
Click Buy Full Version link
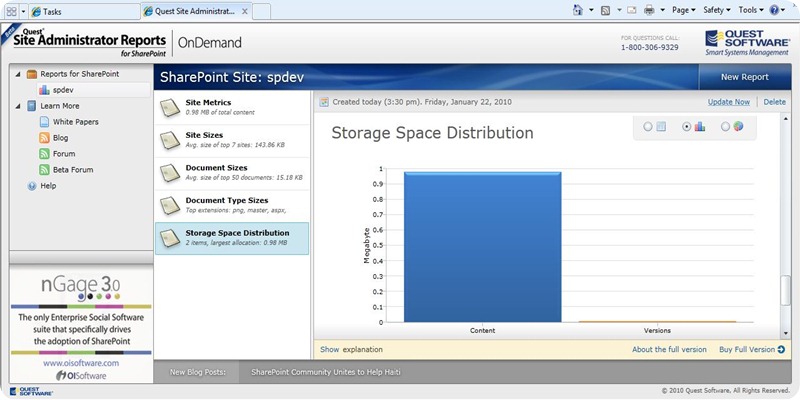[747, 349]
